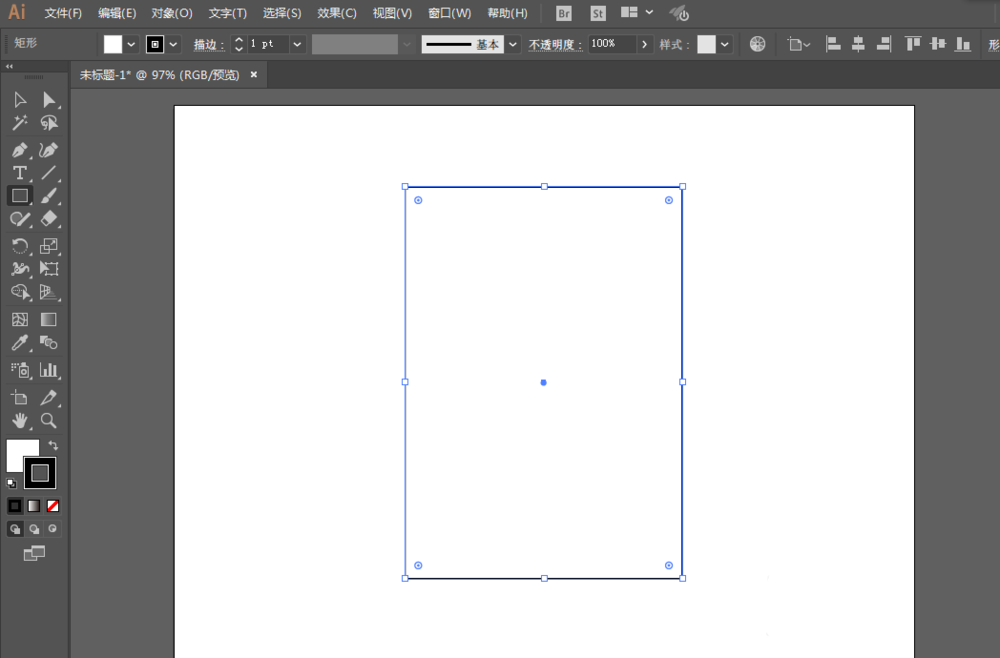Viewport: 1000px width, 658px height.
Task: Open the 文件(F) menu
Action: [63, 13]
